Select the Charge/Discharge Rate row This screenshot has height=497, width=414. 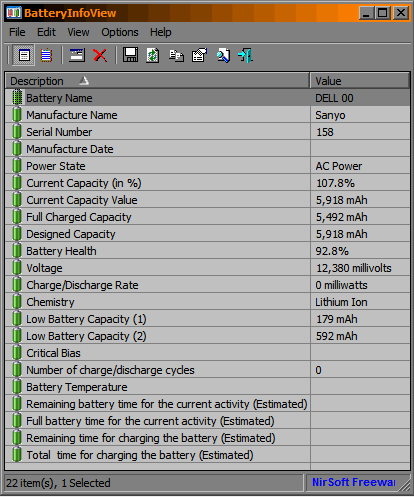tap(207, 285)
